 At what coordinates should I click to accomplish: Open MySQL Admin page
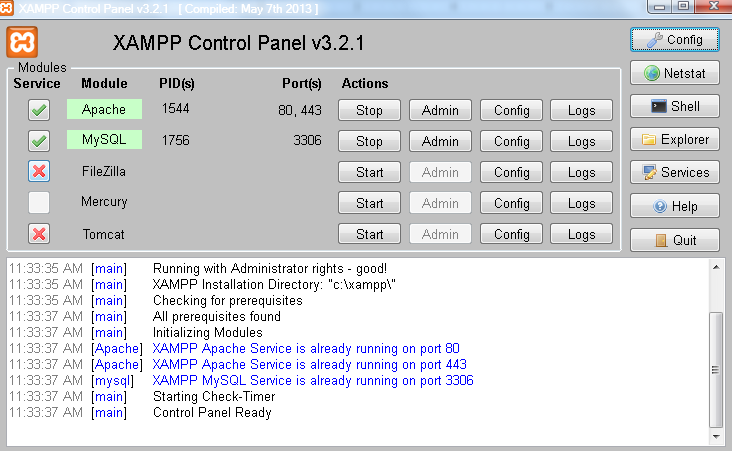coord(440,141)
